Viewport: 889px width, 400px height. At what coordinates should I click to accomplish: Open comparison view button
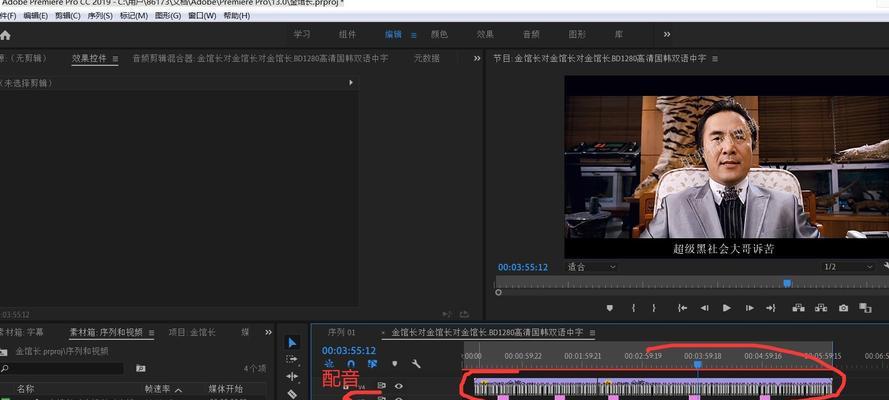865,308
